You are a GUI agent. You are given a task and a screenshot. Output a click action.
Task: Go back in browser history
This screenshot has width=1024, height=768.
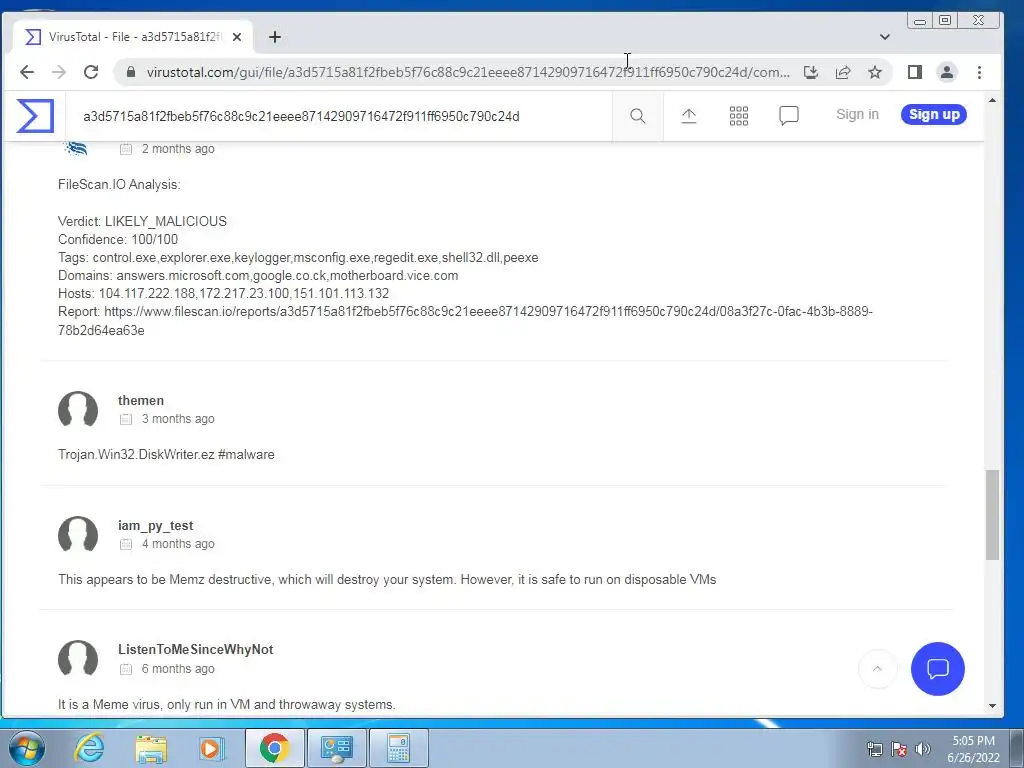(x=27, y=72)
